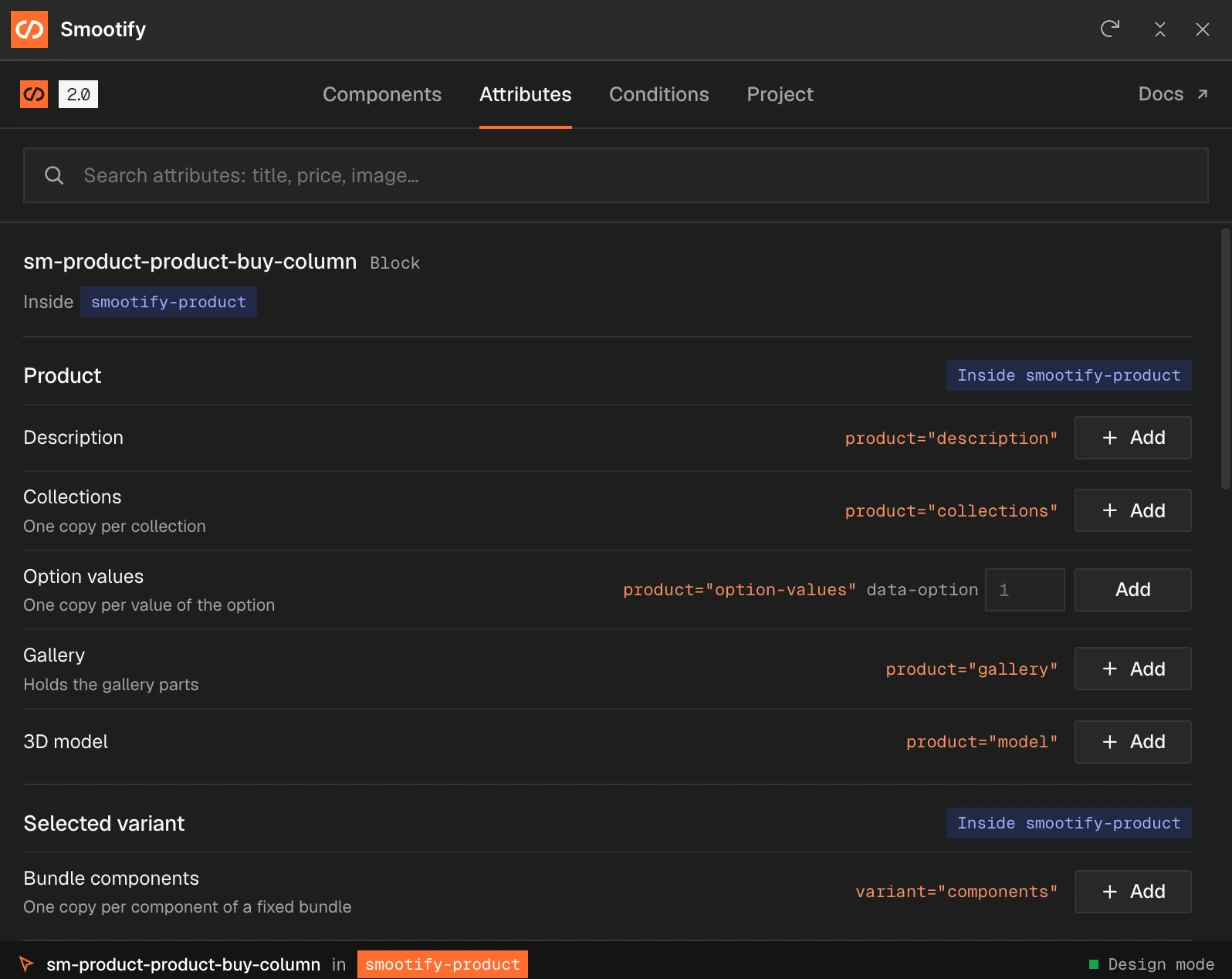Add the Bundle components attribute
Image resolution: width=1232 pixels, height=979 pixels.
(1133, 892)
